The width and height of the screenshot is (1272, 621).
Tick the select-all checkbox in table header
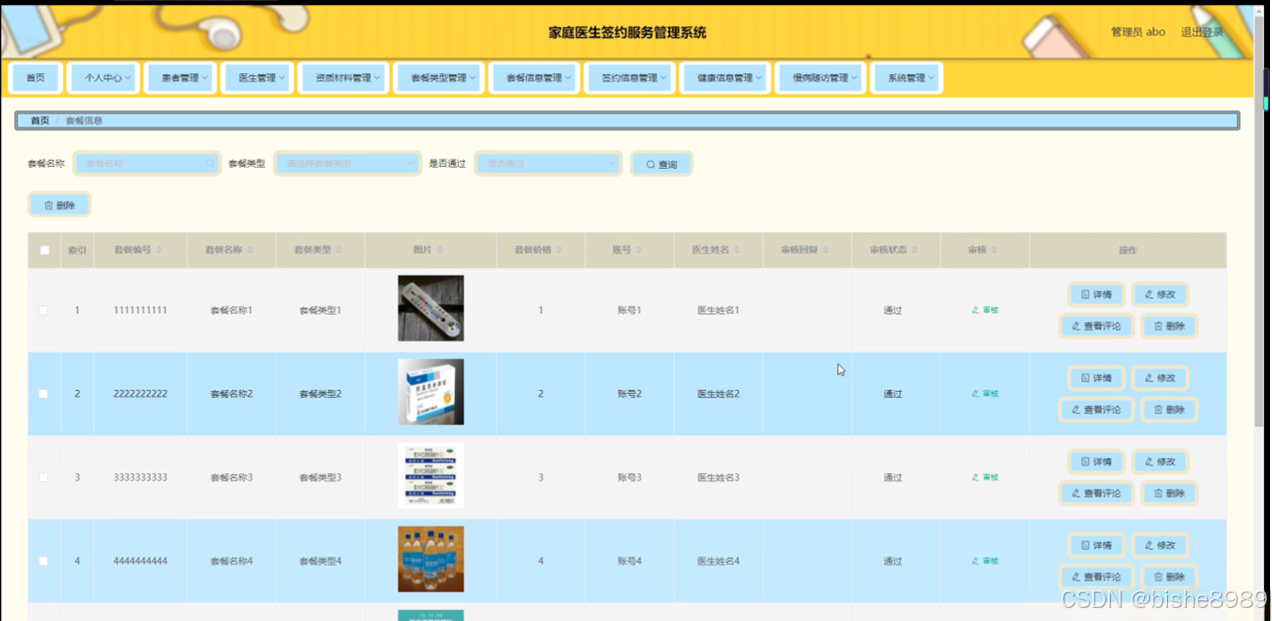44,250
